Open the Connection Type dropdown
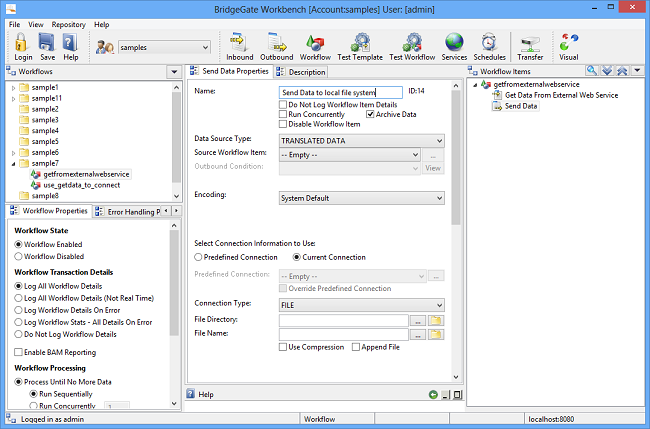Viewport: 650px width, 429px height. pos(361,304)
